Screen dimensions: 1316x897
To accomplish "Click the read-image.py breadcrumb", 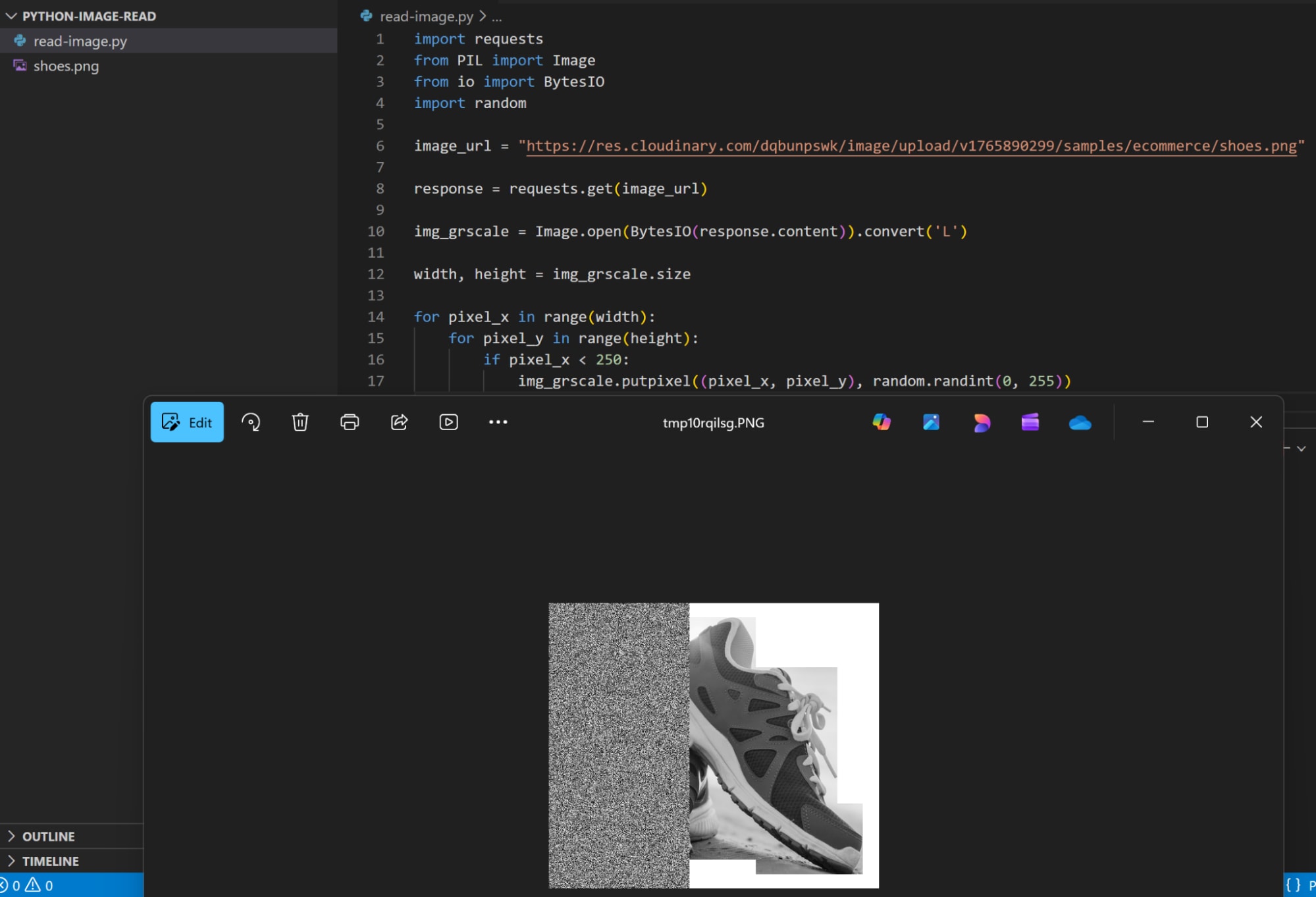I will (425, 16).
